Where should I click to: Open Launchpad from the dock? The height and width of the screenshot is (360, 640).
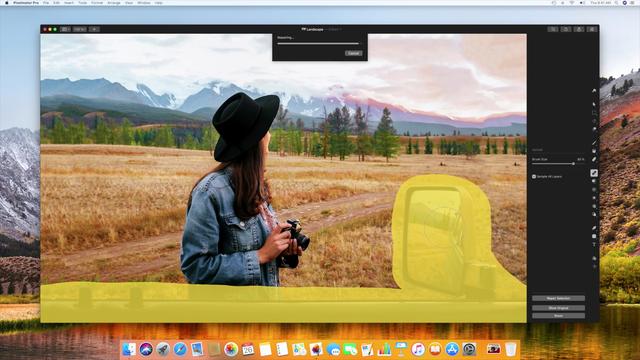(163, 349)
